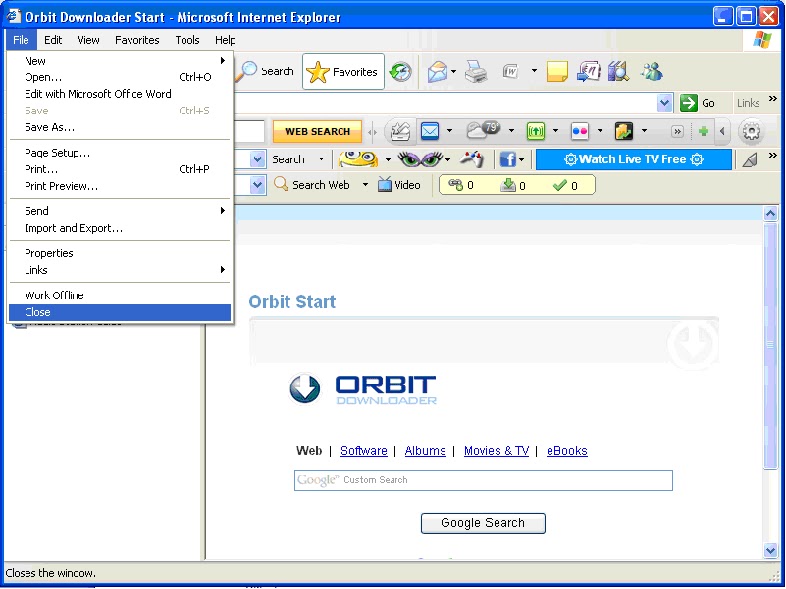Click the yellow sticky note icon

(557, 72)
